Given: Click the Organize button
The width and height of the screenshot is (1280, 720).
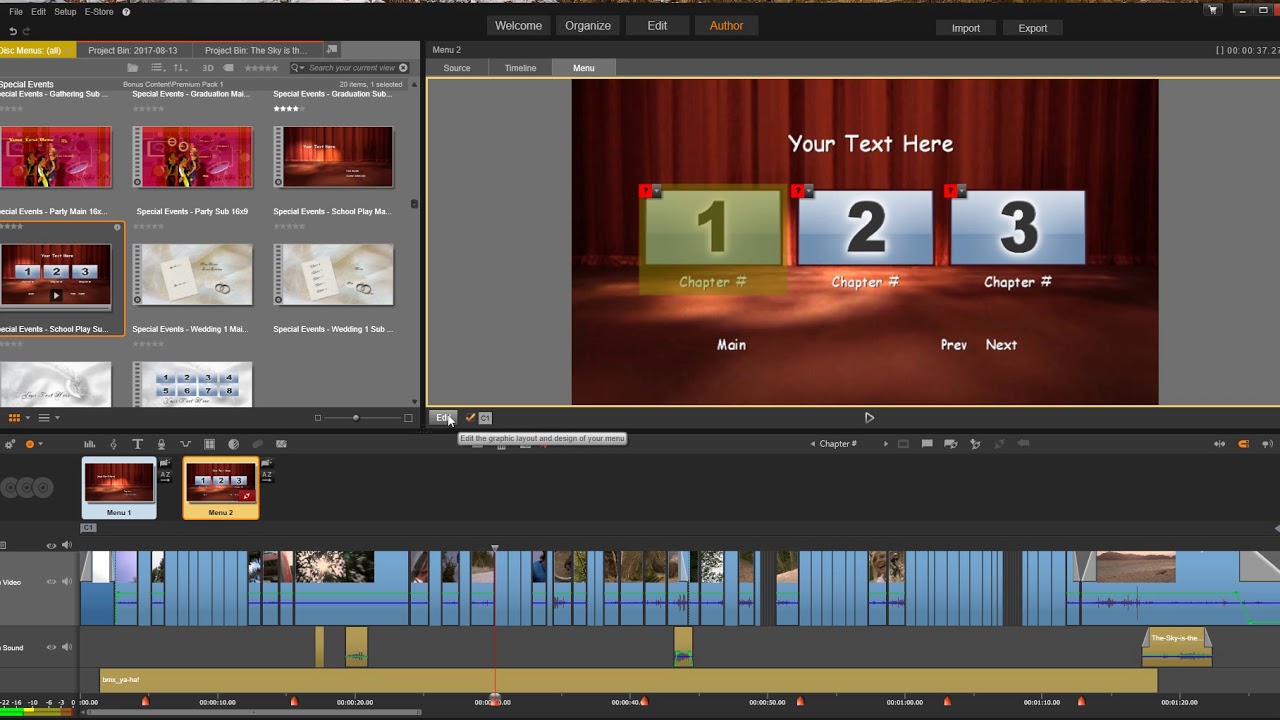Looking at the screenshot, I should pos(588,26).
